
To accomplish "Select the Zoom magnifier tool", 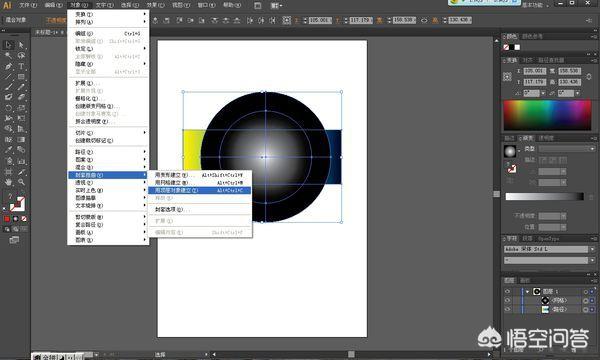I will pyautogui.click(x=21, y=182).
